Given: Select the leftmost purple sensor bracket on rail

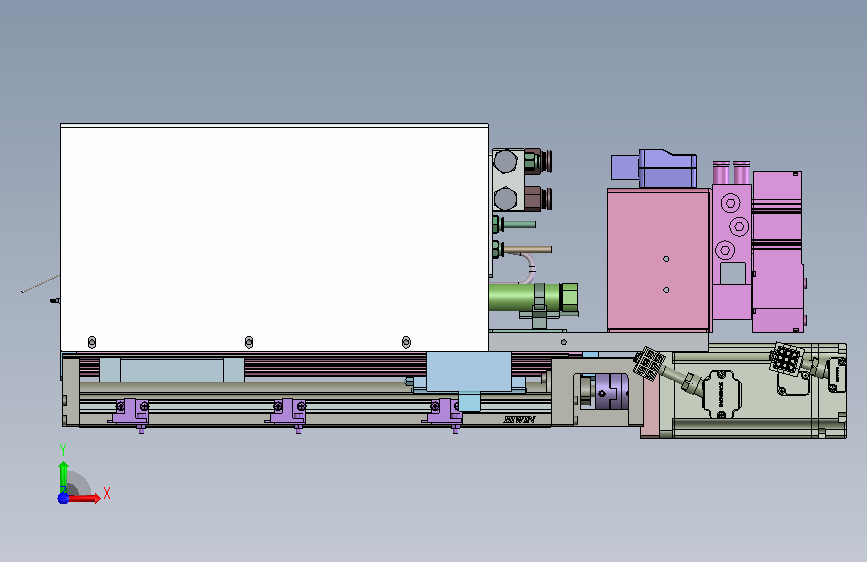Looking at the screenshot, I should click(x=132, y=412).
